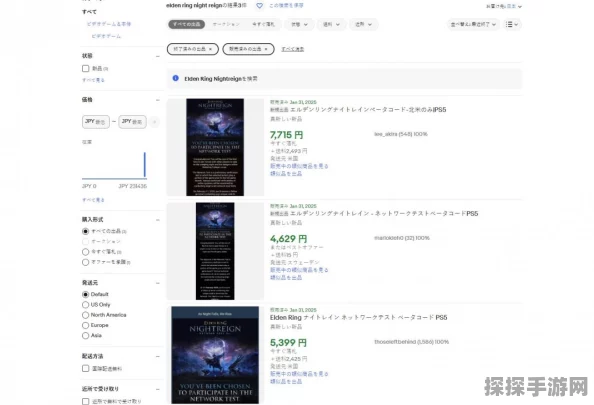Switch to the 今すぐ落札 tab
Screen dimensions: 594x405
[263, 24]
